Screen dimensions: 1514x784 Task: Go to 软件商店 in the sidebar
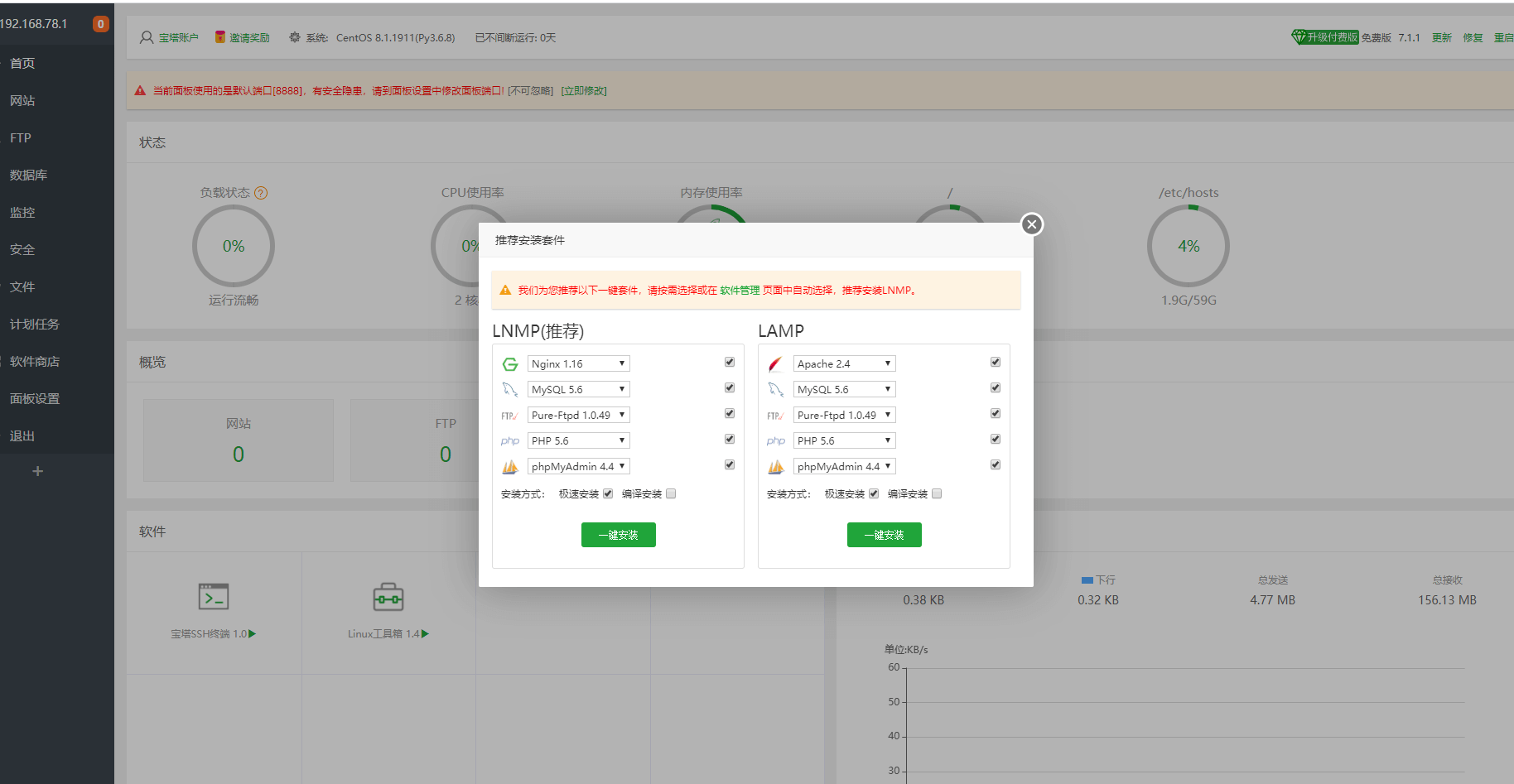[x=35, y=362]
